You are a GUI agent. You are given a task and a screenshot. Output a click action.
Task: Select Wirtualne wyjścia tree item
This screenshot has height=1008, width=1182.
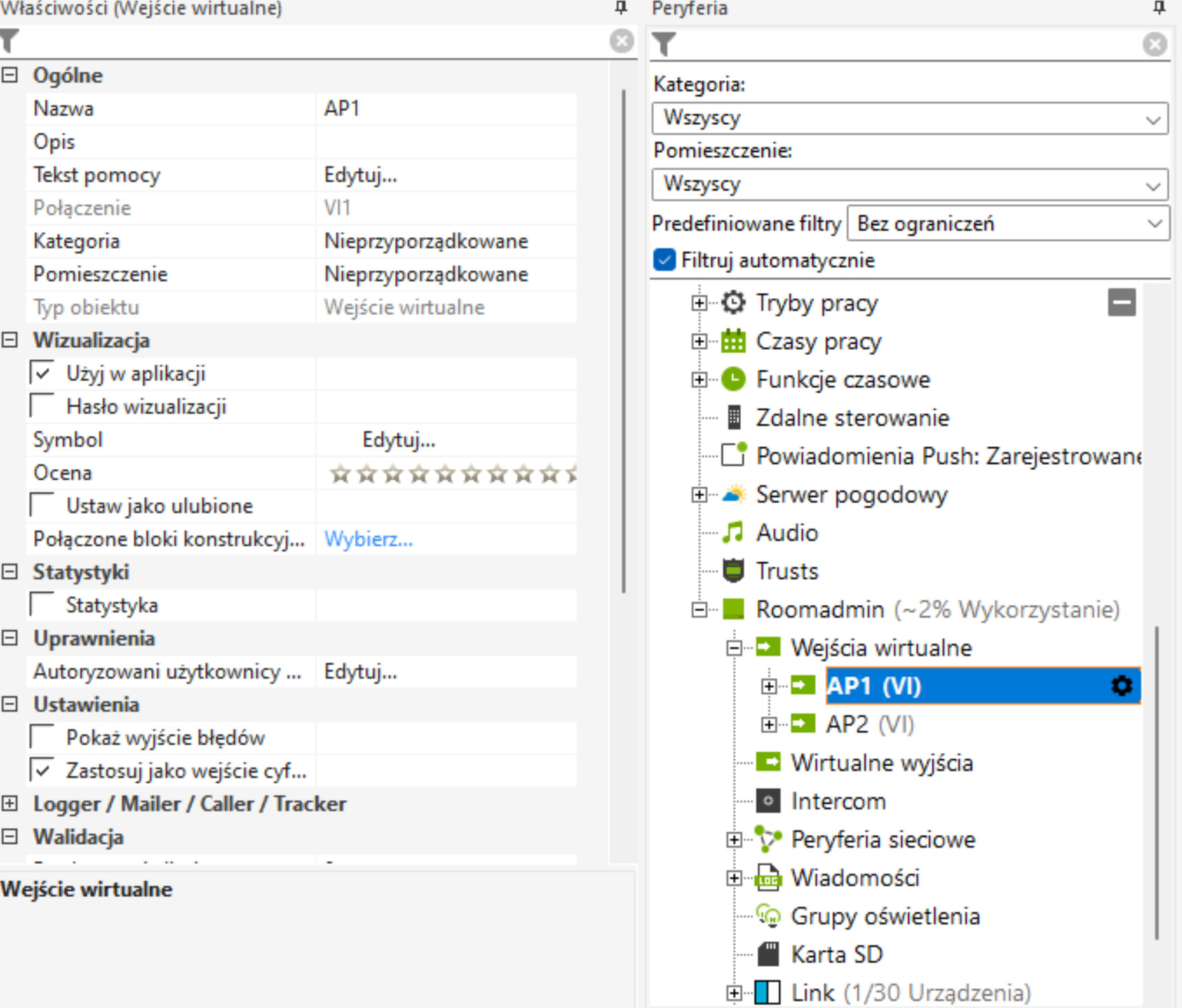tap(881, 763)
